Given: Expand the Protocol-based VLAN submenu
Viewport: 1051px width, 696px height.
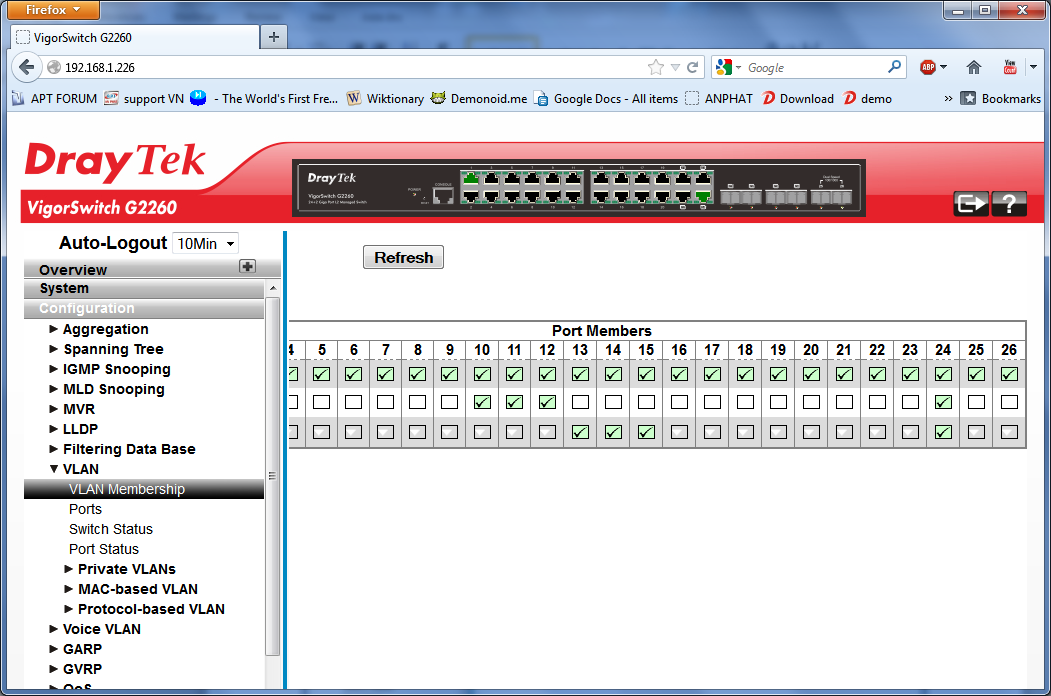Looking at the screenshot, I should pyautogui.click(x=145, y=610).
